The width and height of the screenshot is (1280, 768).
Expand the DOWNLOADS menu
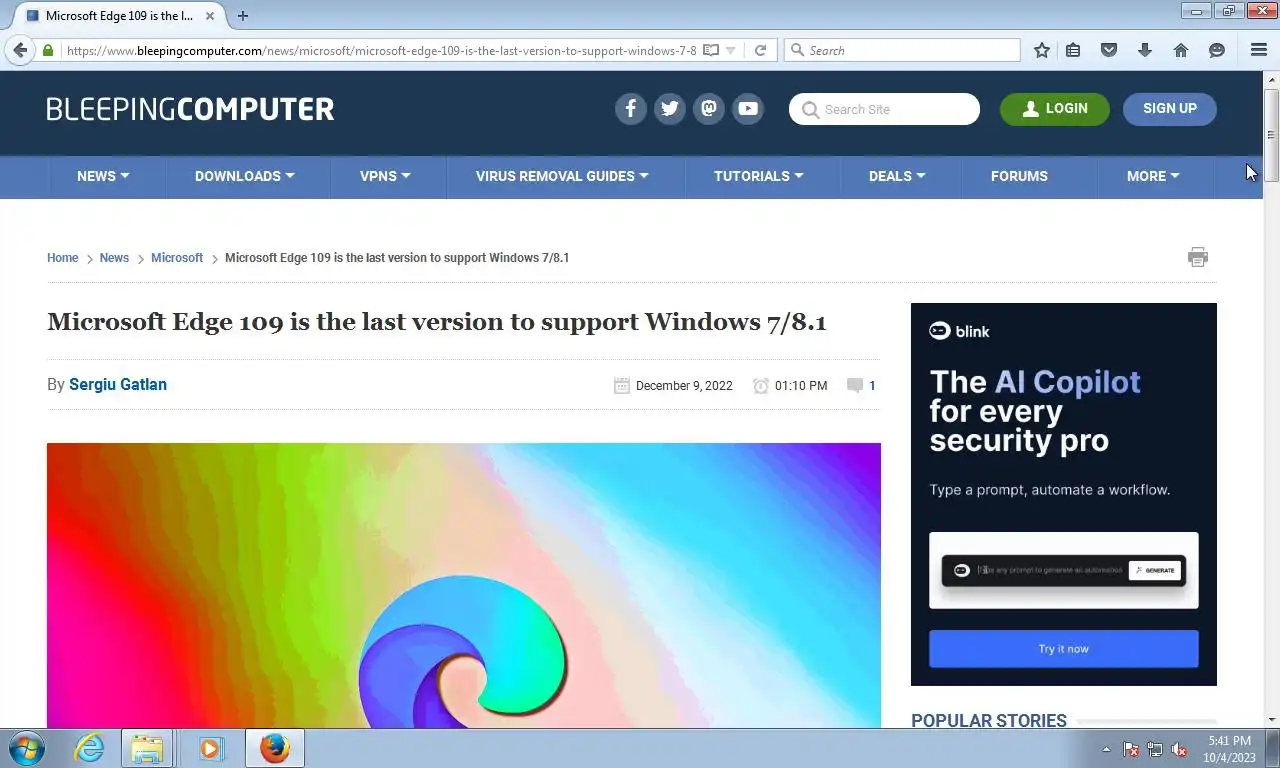(245, 176)
